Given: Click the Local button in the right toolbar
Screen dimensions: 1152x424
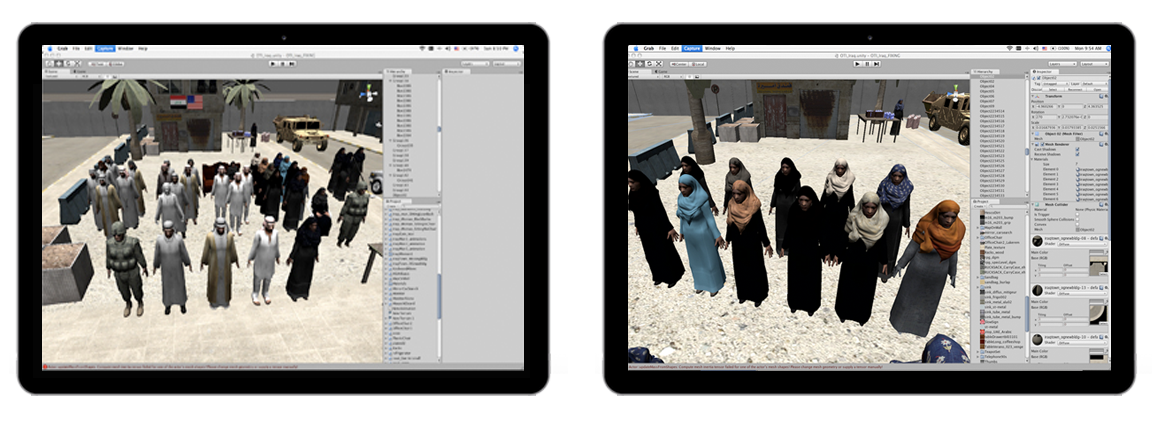Looking at the screenshot, I should pyautogui.click(x=700, y=63).
